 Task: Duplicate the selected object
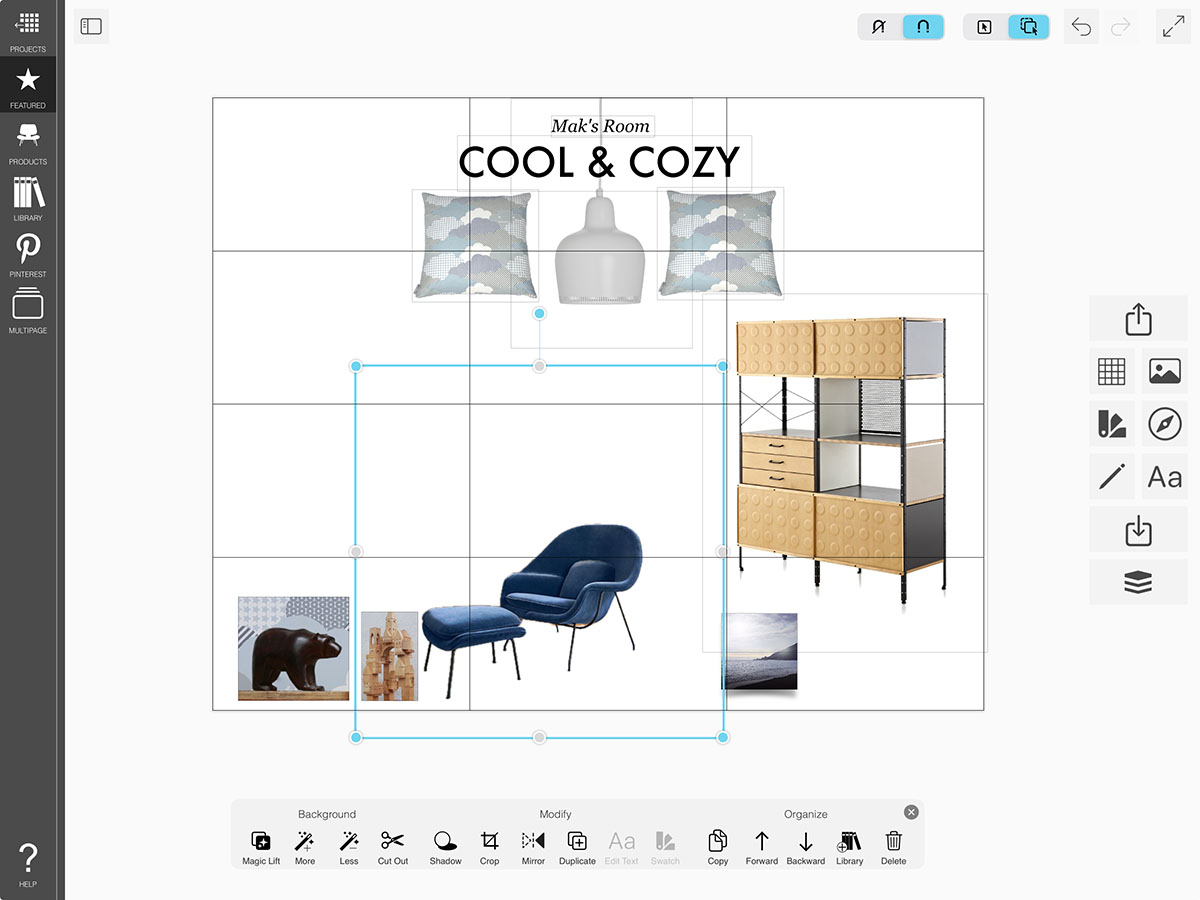tap(577, 847)
